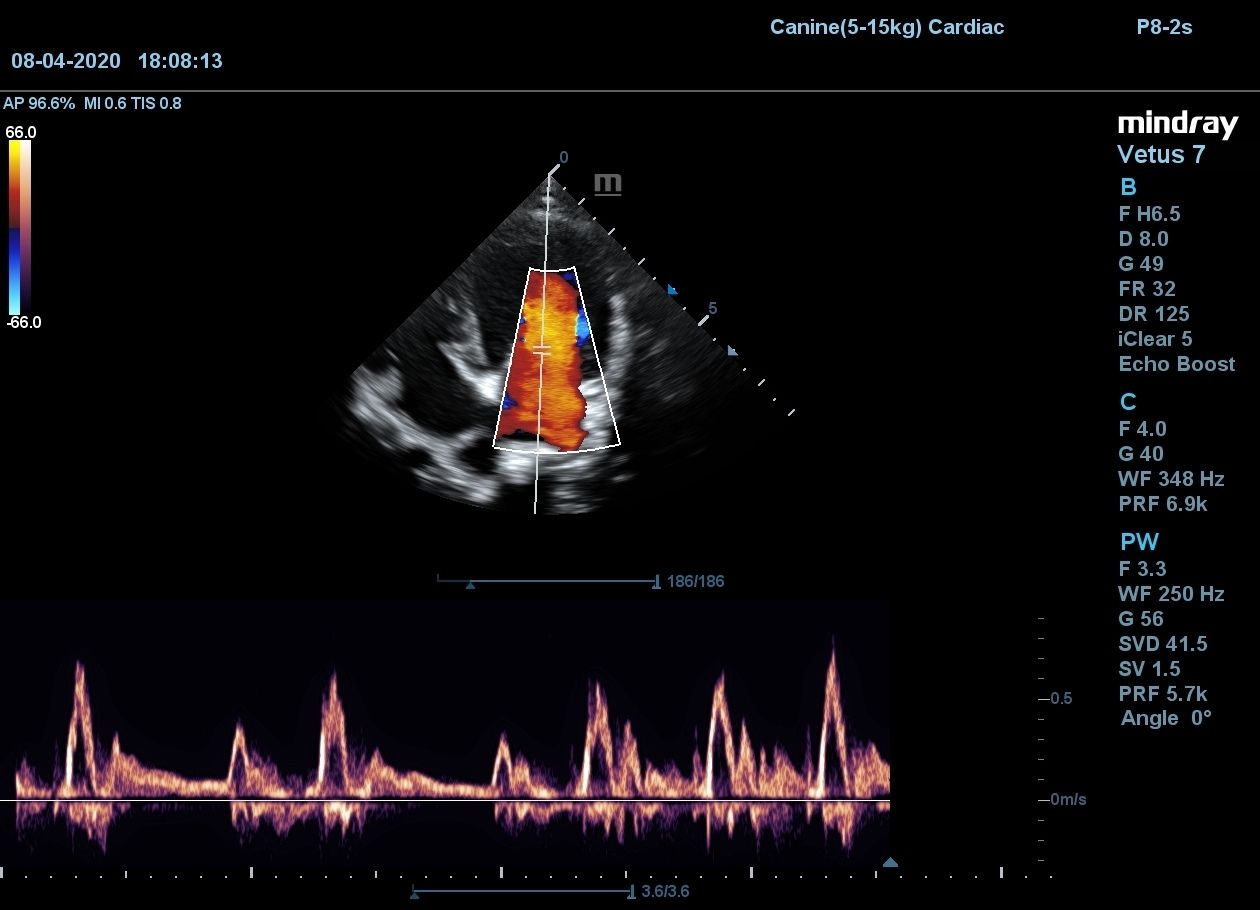Click the Angle 0° parameter
This screenshot has width=1260, height=910.
(x=1165, y=718)
